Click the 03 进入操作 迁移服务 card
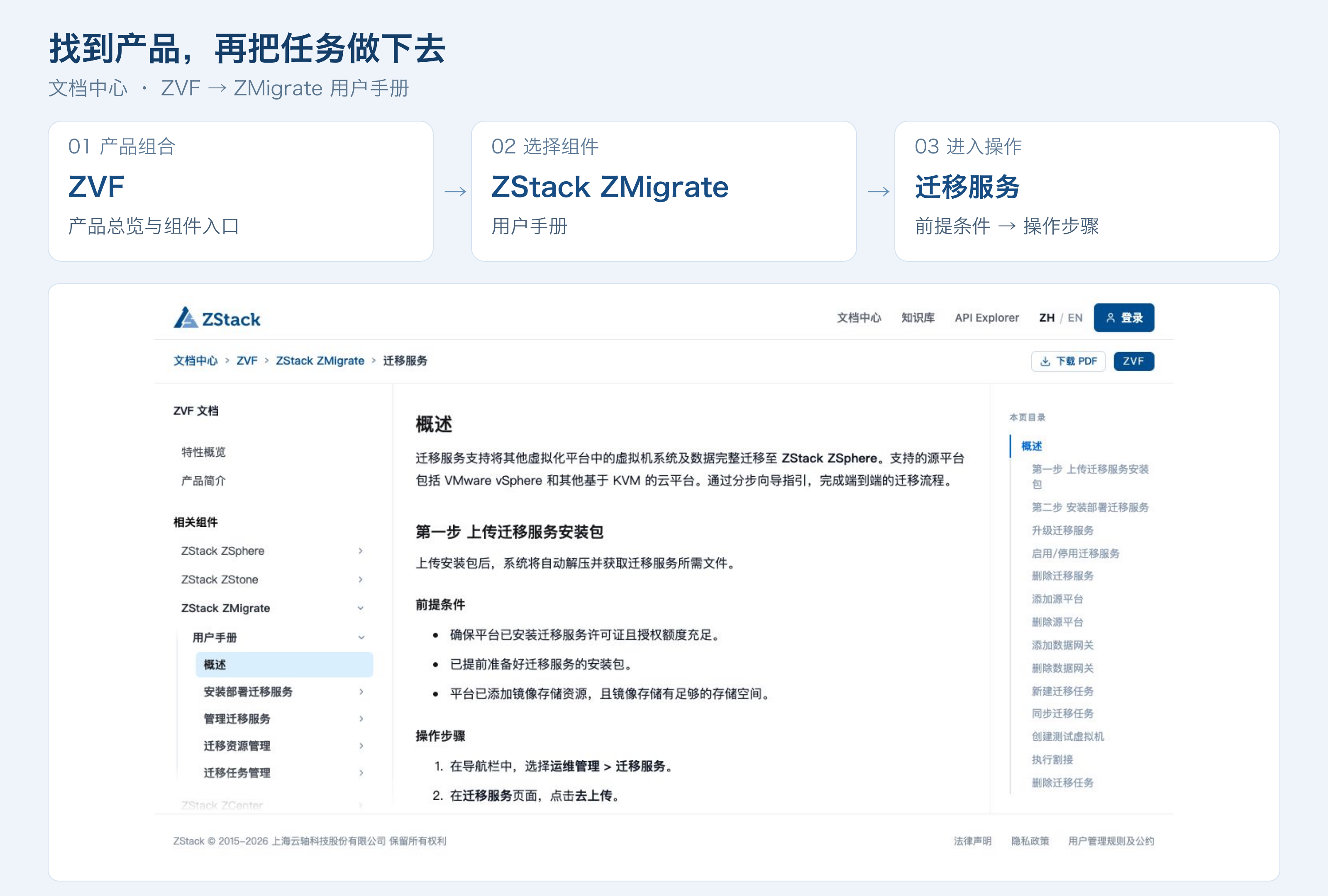1328x896 pixels. pyautogui.click(x=1087, y=191)
